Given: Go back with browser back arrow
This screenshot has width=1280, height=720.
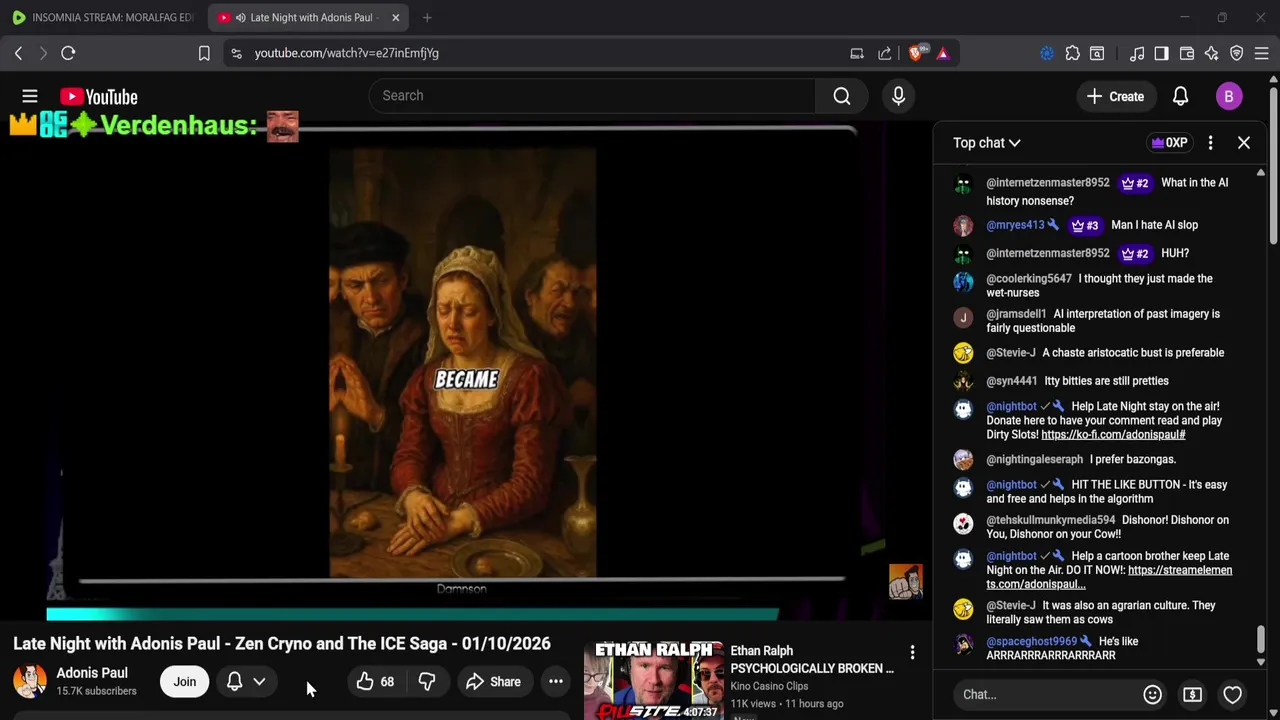Looking at the screenshot, I should coord(18,53).
